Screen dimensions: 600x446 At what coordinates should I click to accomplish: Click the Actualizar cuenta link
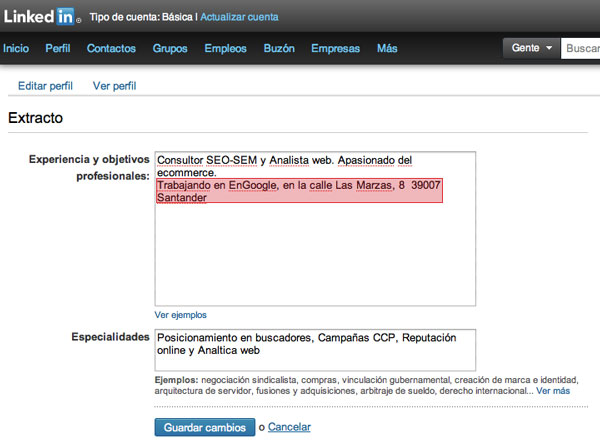click(x=239, y=17)
